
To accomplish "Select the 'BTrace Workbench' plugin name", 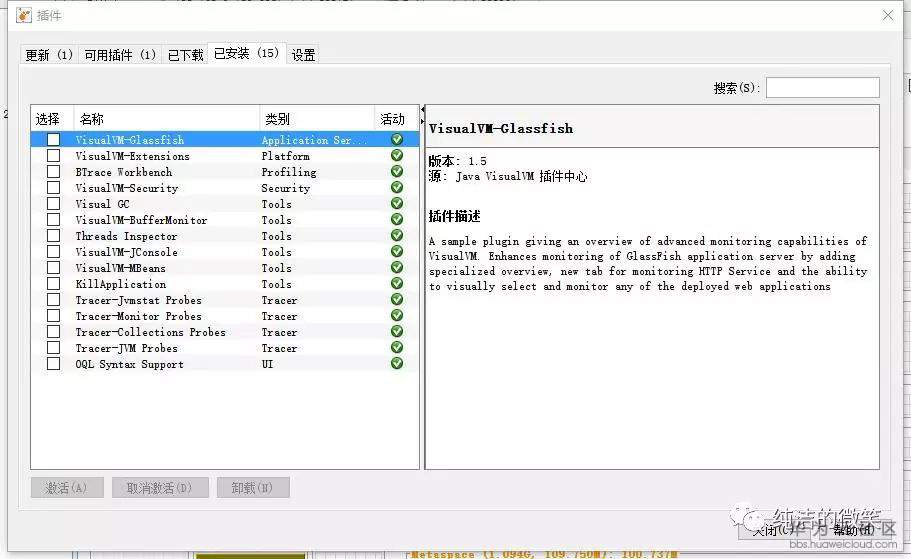I will 124,172.
